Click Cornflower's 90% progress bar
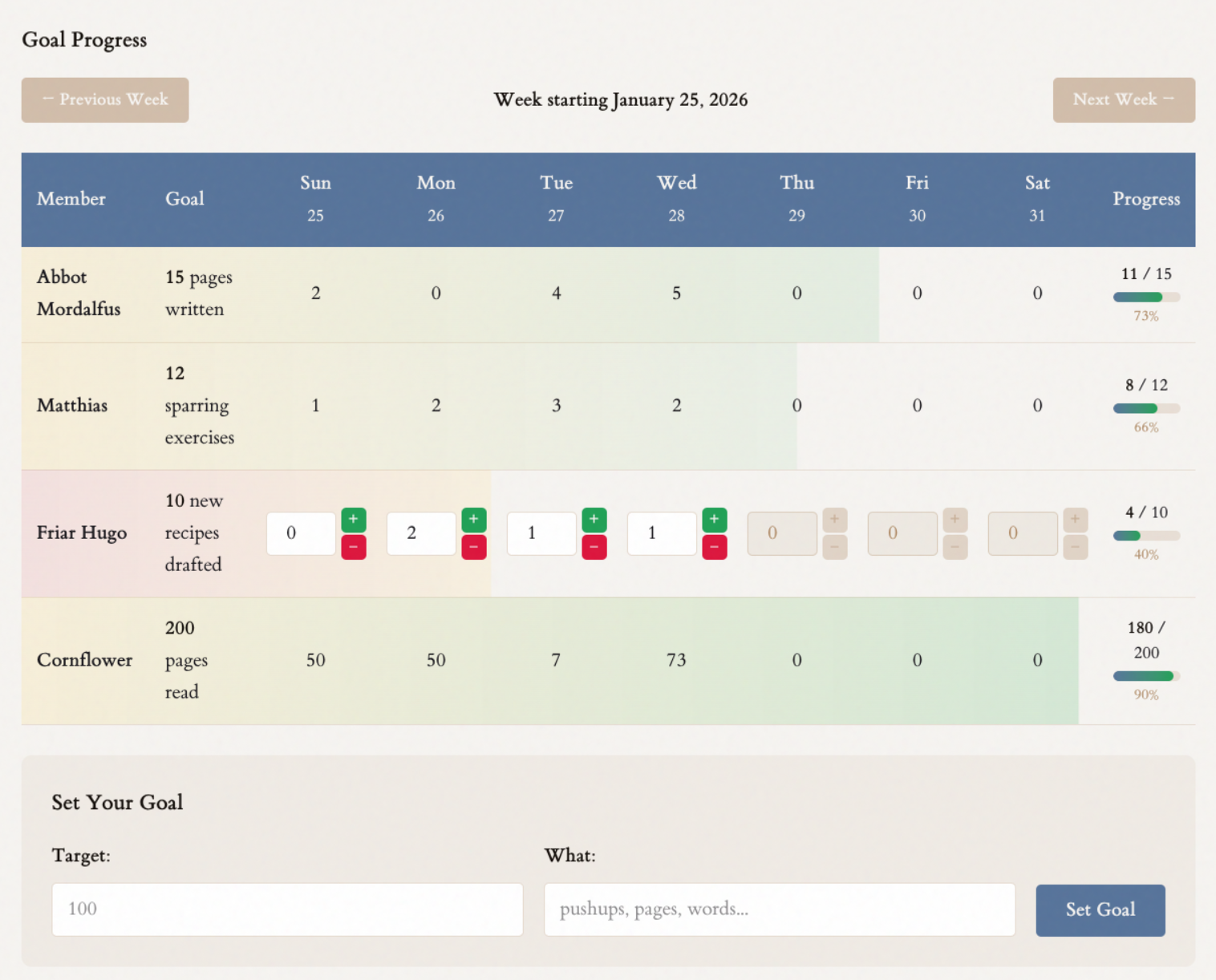Viewport: 1216px width, 980px height. click(1145, 675)
